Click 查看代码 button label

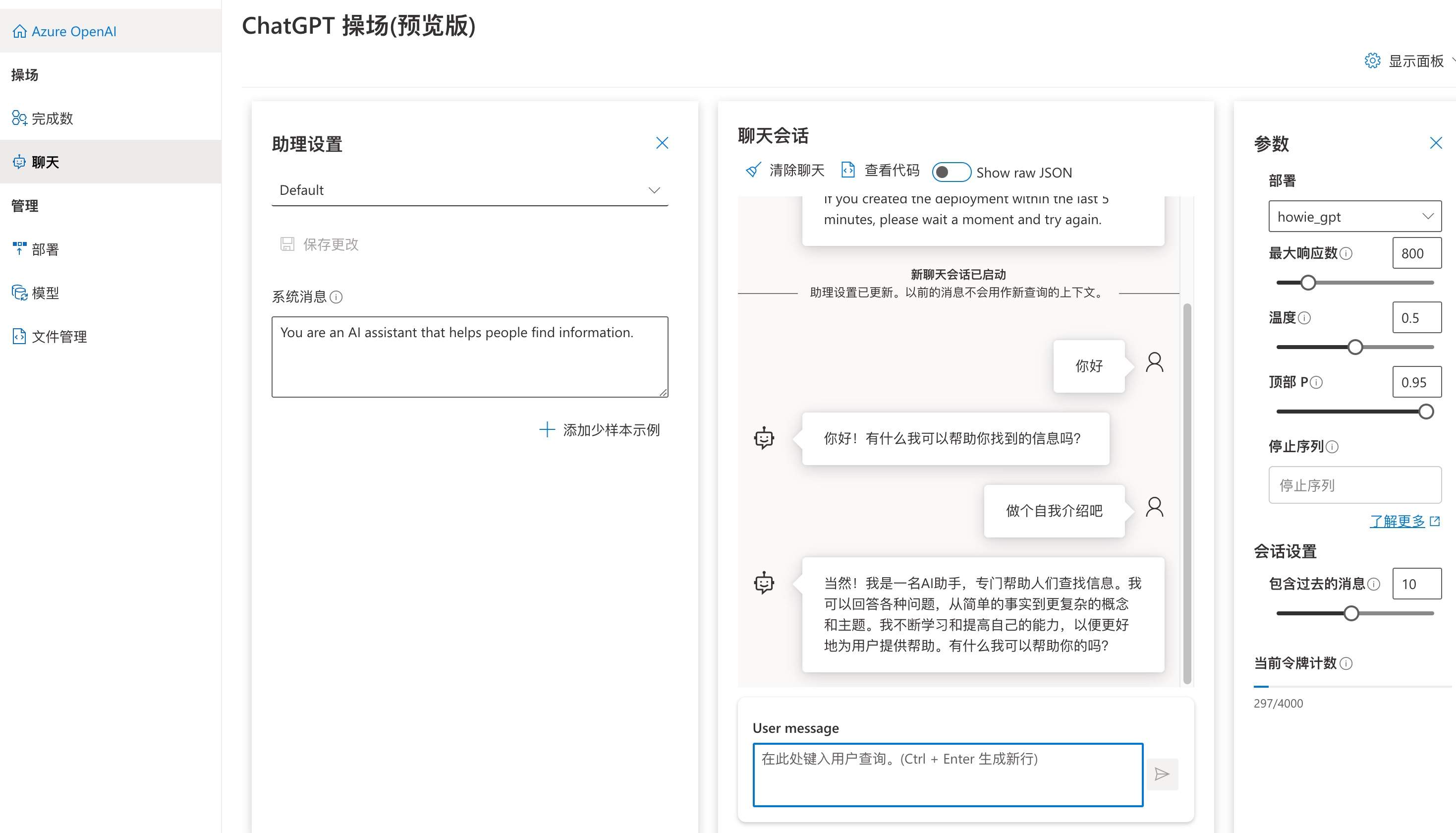[892, 170]
